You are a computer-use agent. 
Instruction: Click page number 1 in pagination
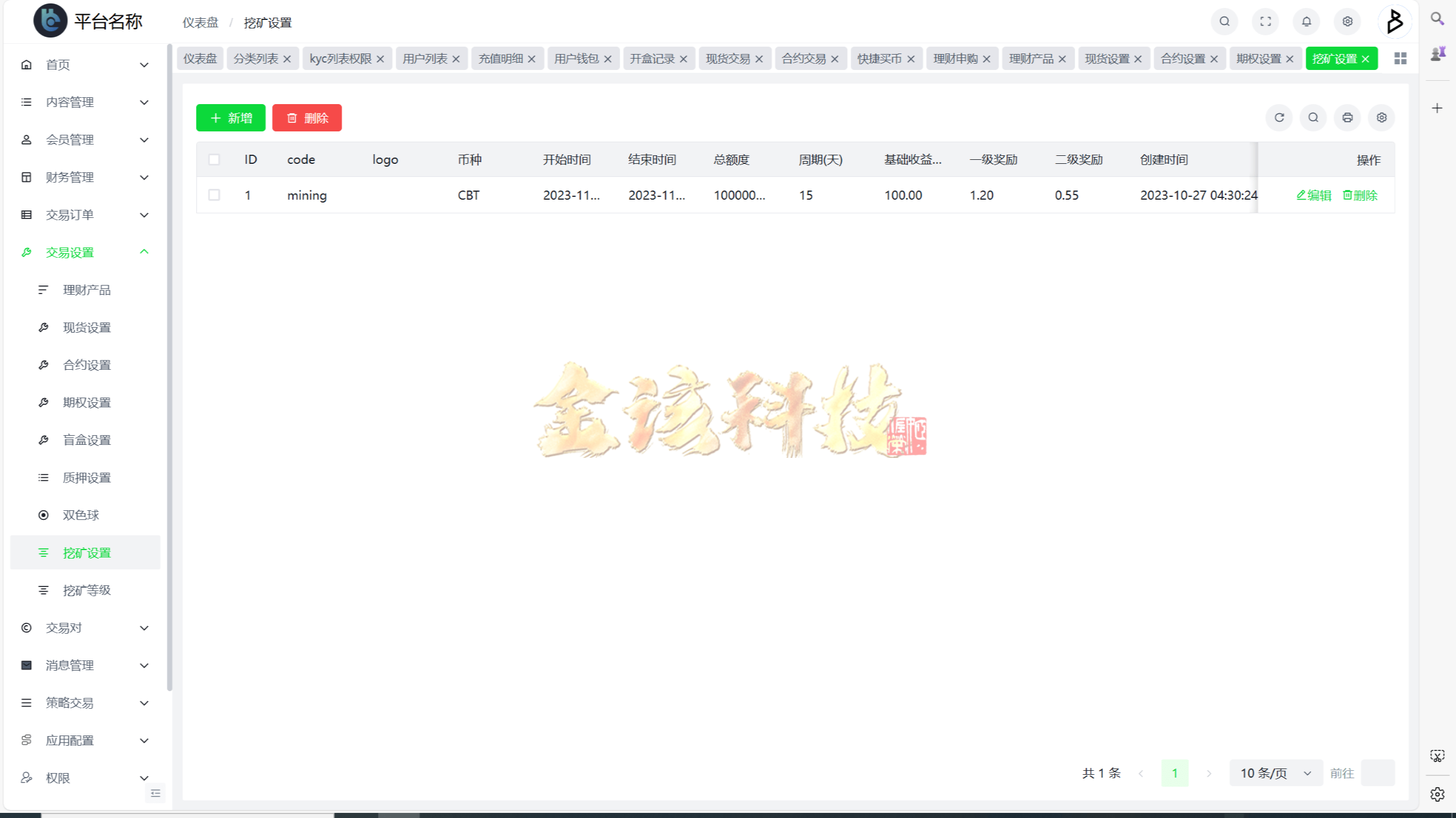[x=1175, y=772]
